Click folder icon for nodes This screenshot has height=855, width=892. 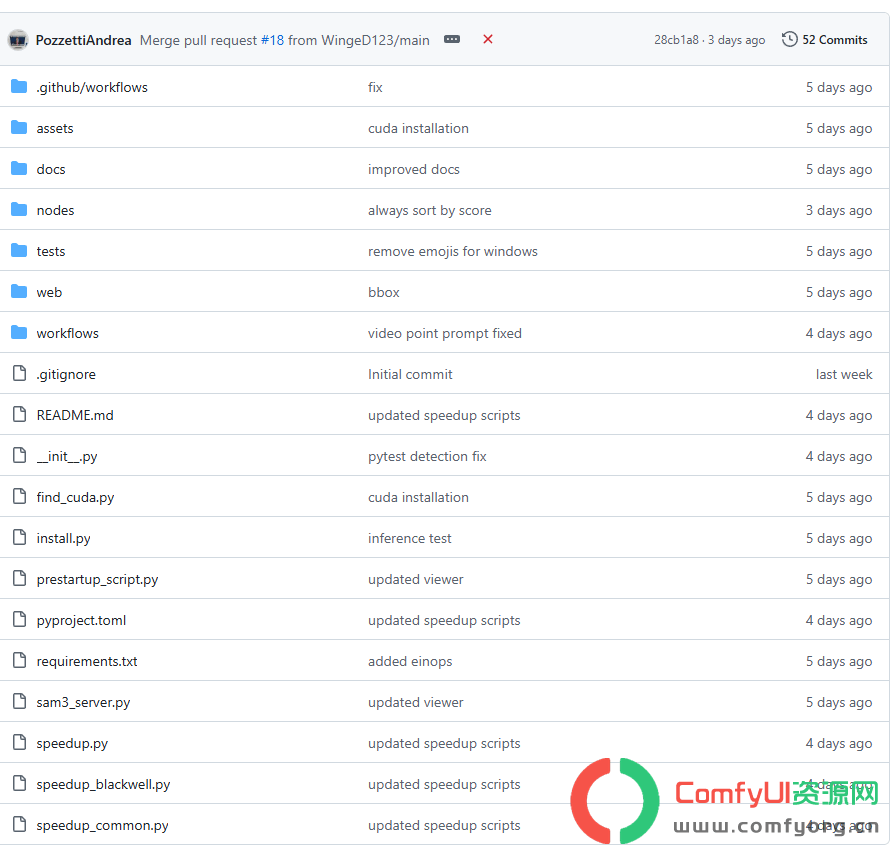point(19,209)
